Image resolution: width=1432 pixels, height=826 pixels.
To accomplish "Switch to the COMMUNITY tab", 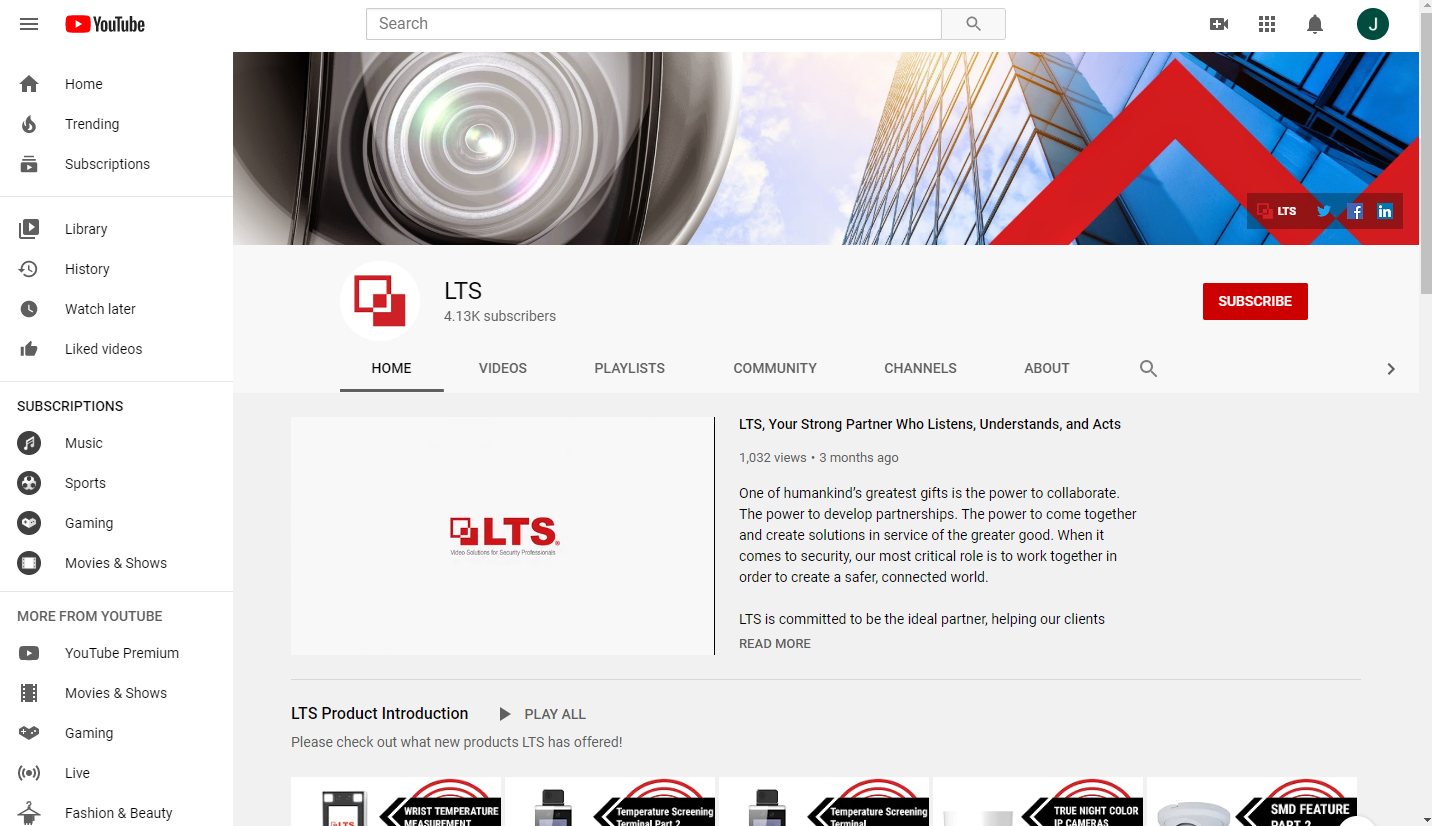I will [775, 368].
